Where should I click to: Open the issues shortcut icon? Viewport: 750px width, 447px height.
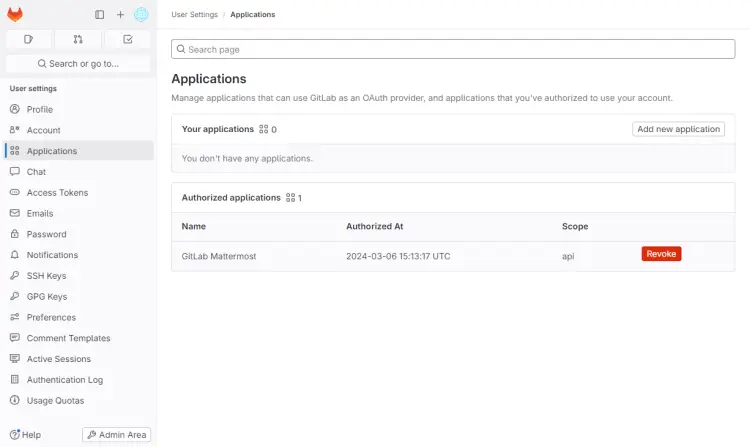(x=29, y=39)
